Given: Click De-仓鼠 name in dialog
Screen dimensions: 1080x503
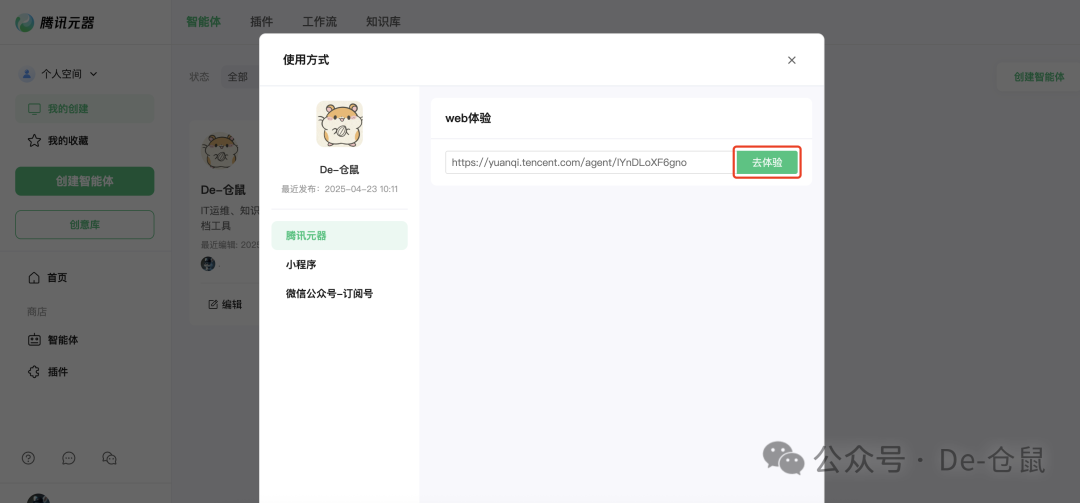Looking at the screenshot, I should click(340, 170).
